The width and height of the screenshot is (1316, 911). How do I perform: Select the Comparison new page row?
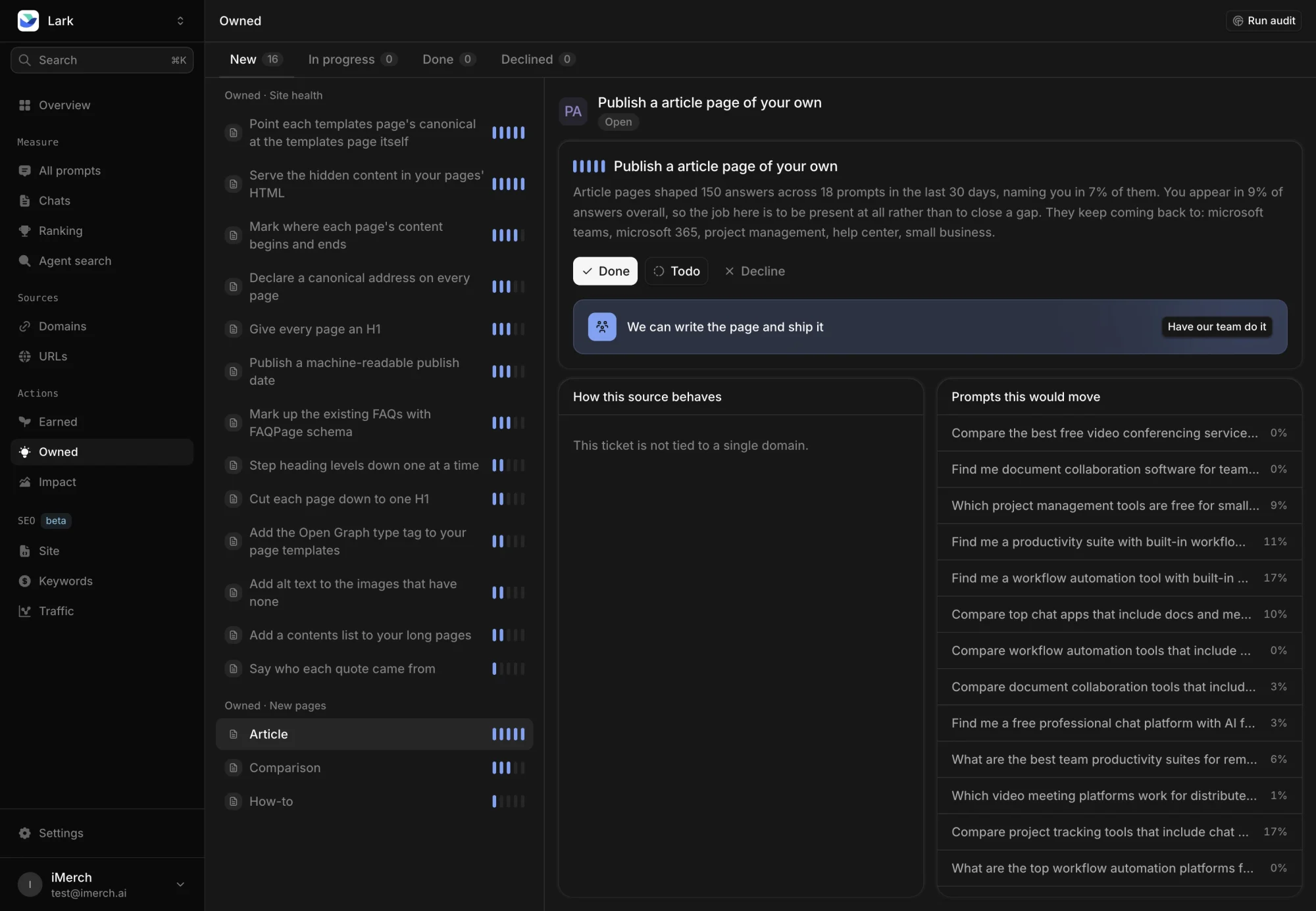pyautogui.click(x=374, y=768)
